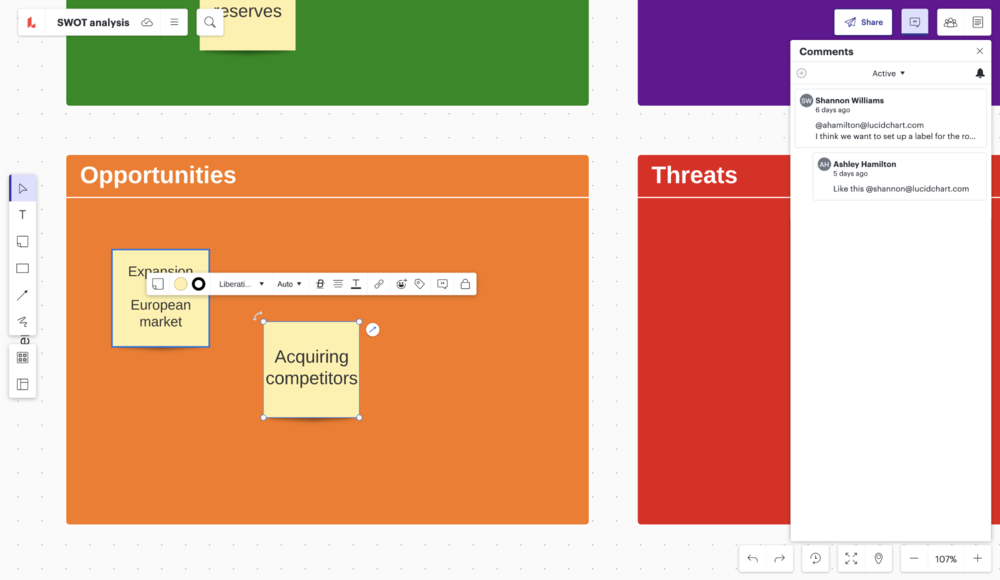Viewport: 1000px width, 580px height.
Task: Select the sticky note tool in left toolbar
Action: point(22,242)
